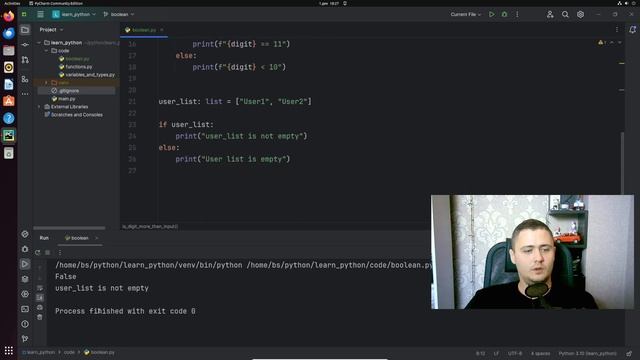Click the warnings indicator in editor corner
The width and height of the screenshot is (640, 360).
[602, 42]
